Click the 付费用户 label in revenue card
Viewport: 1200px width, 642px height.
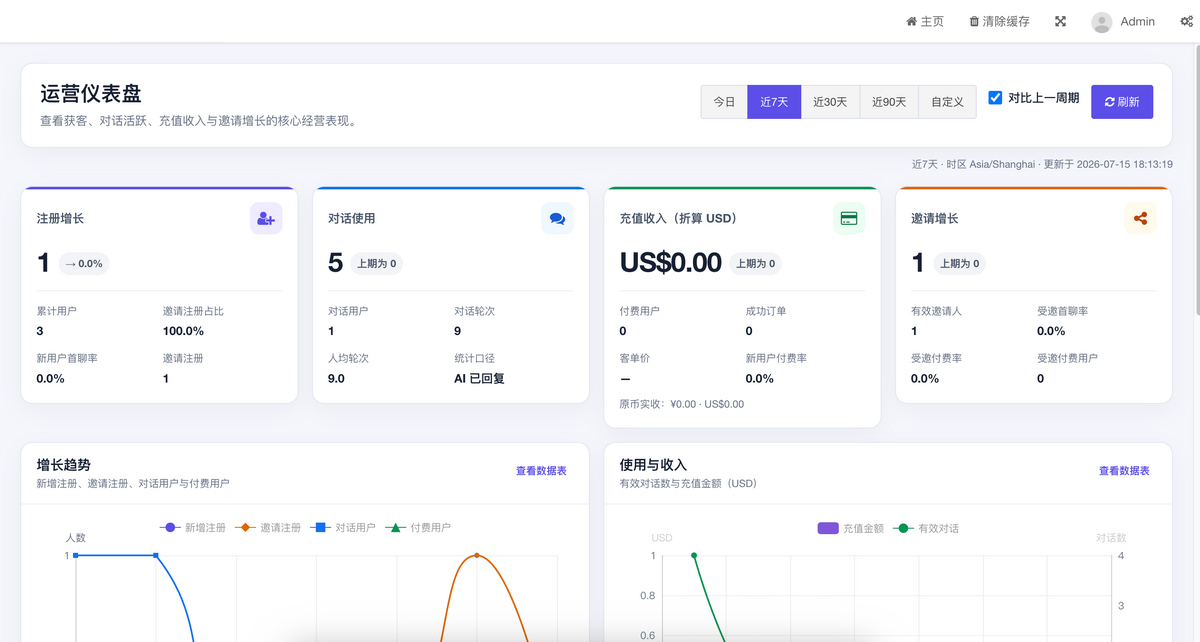click(640, 311)
